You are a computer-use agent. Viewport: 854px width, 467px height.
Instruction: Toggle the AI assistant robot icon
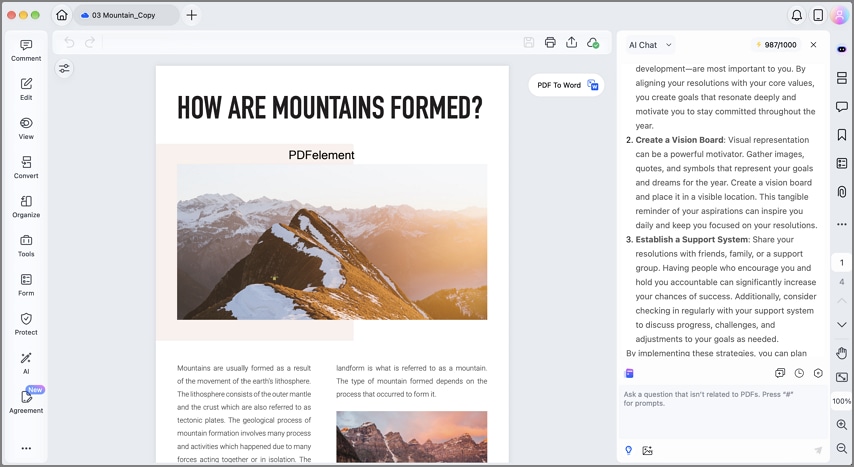[841, 50]
